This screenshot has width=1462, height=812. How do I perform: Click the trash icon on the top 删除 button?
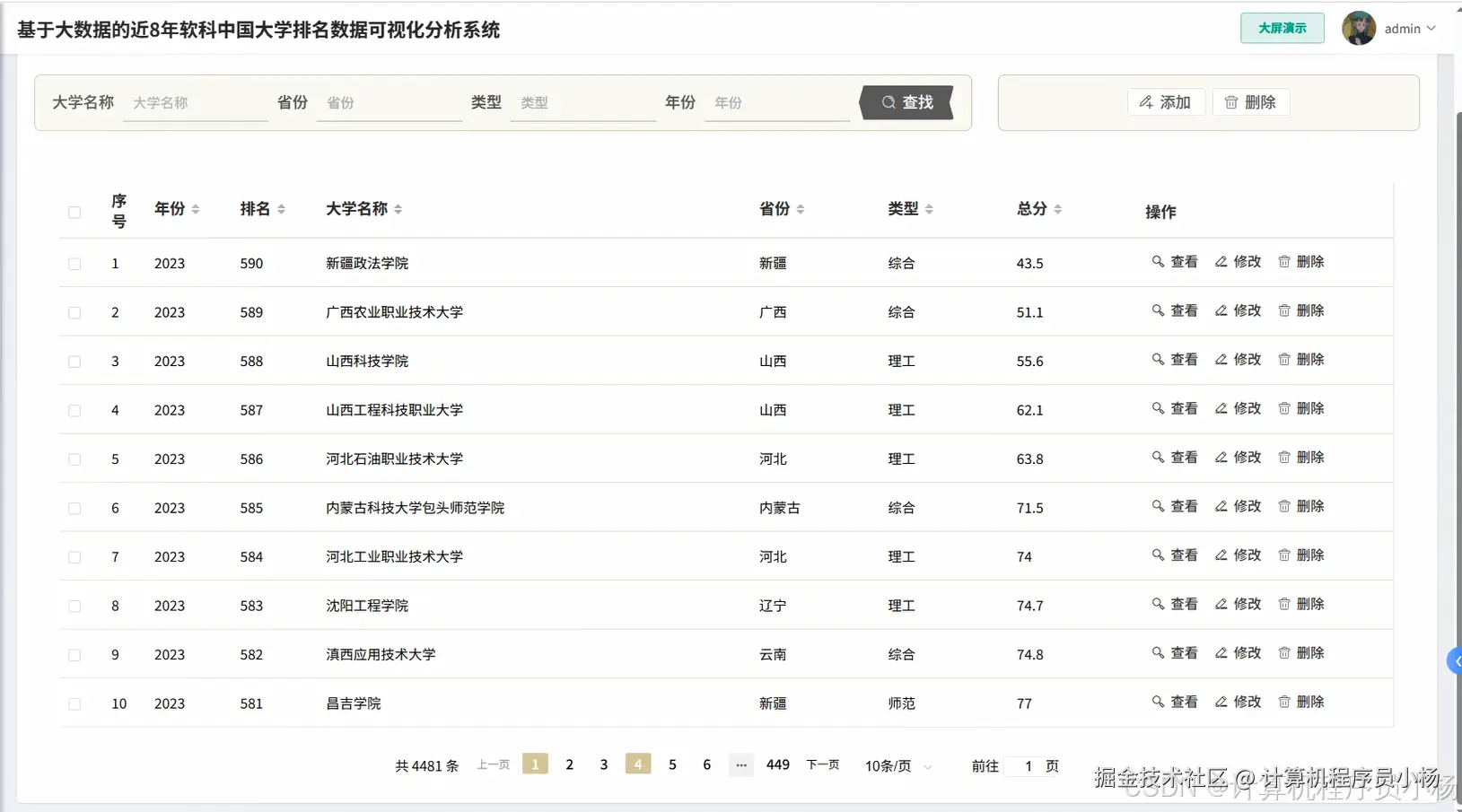pos(1232,101)
